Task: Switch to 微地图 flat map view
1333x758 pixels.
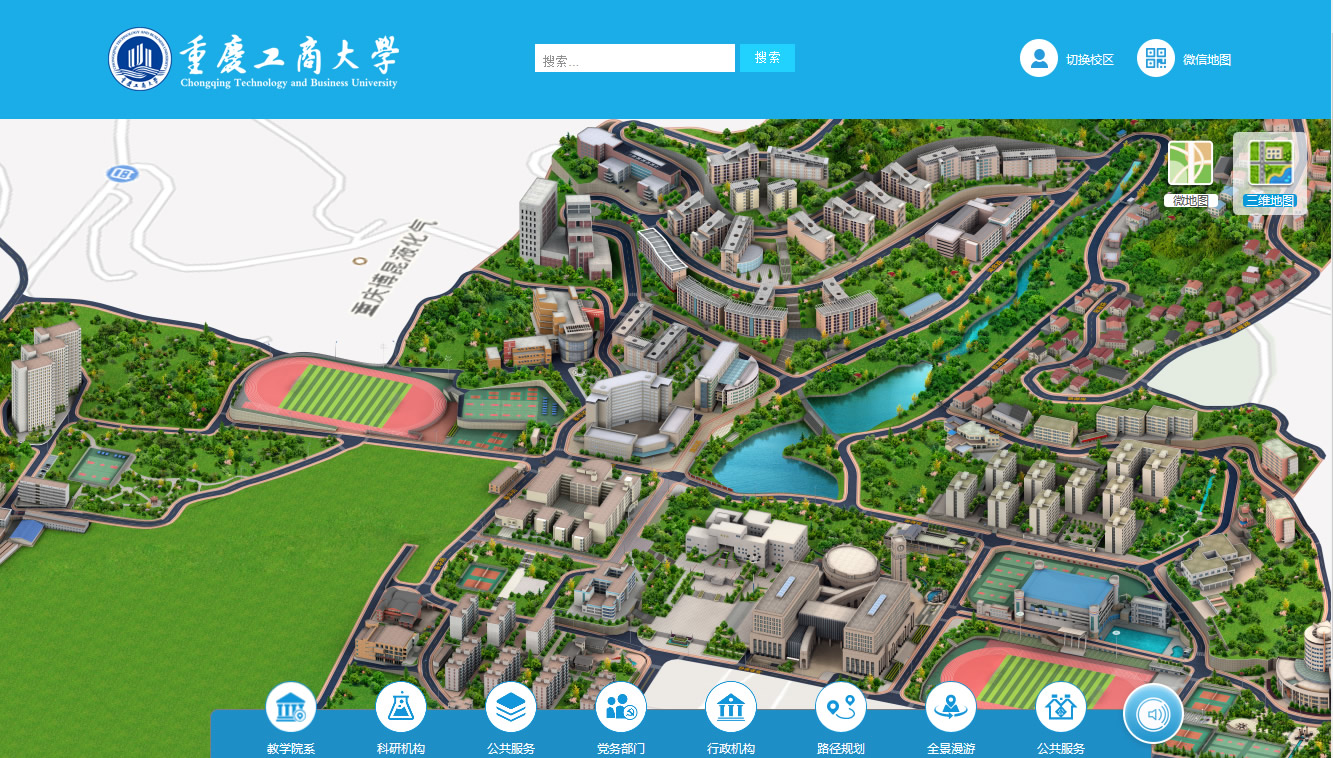Action: pos(1190,164)
